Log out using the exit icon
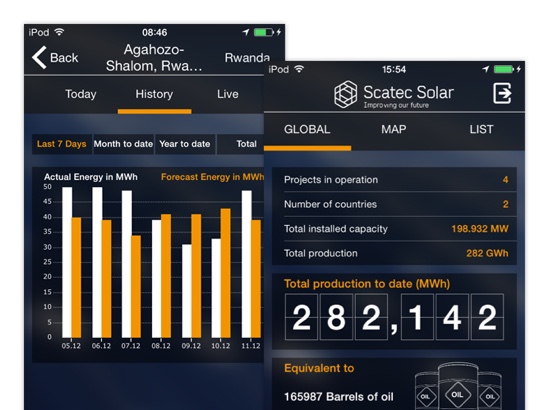The height and width of the screenshot is (410, 550). (x=502, y=93)
